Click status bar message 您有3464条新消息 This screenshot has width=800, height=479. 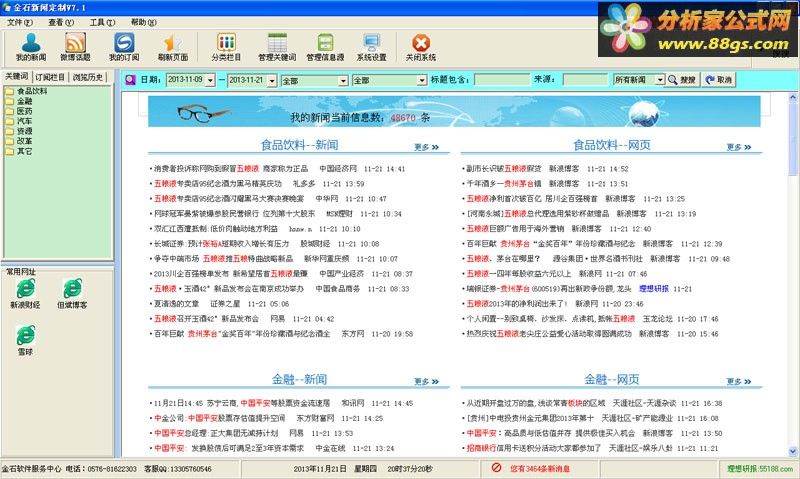point(540,468)
